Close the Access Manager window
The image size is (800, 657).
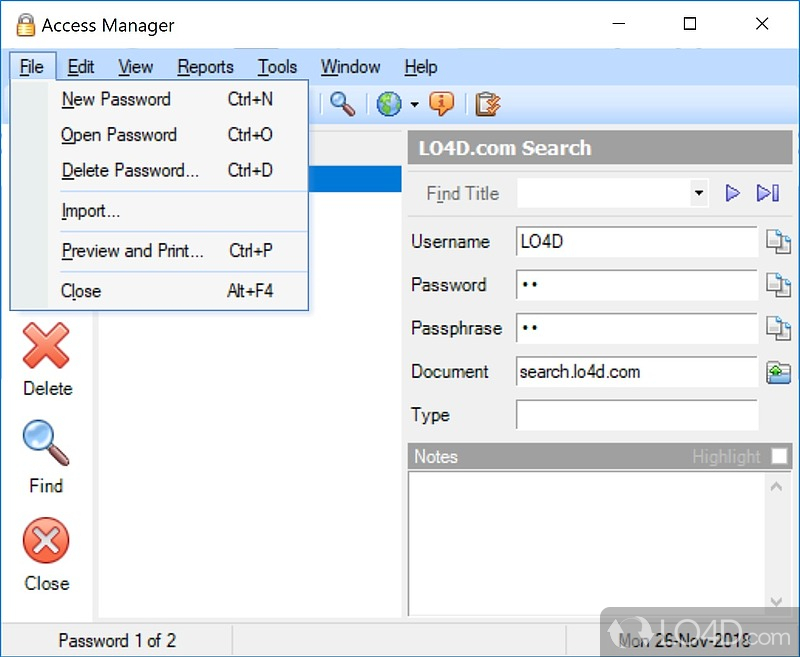(x=762, y=24)
